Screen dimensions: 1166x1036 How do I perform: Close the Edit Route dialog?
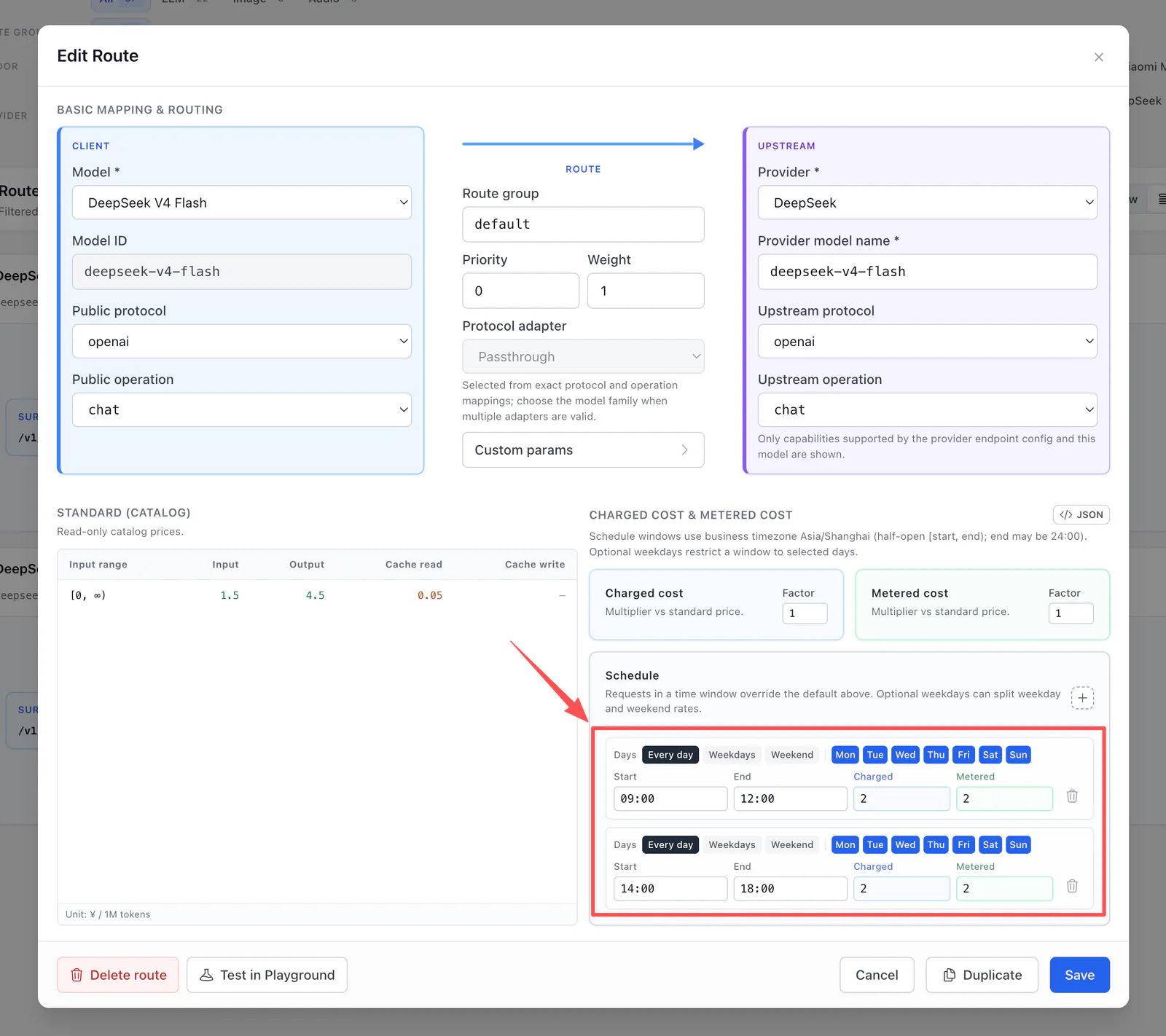1098,57
